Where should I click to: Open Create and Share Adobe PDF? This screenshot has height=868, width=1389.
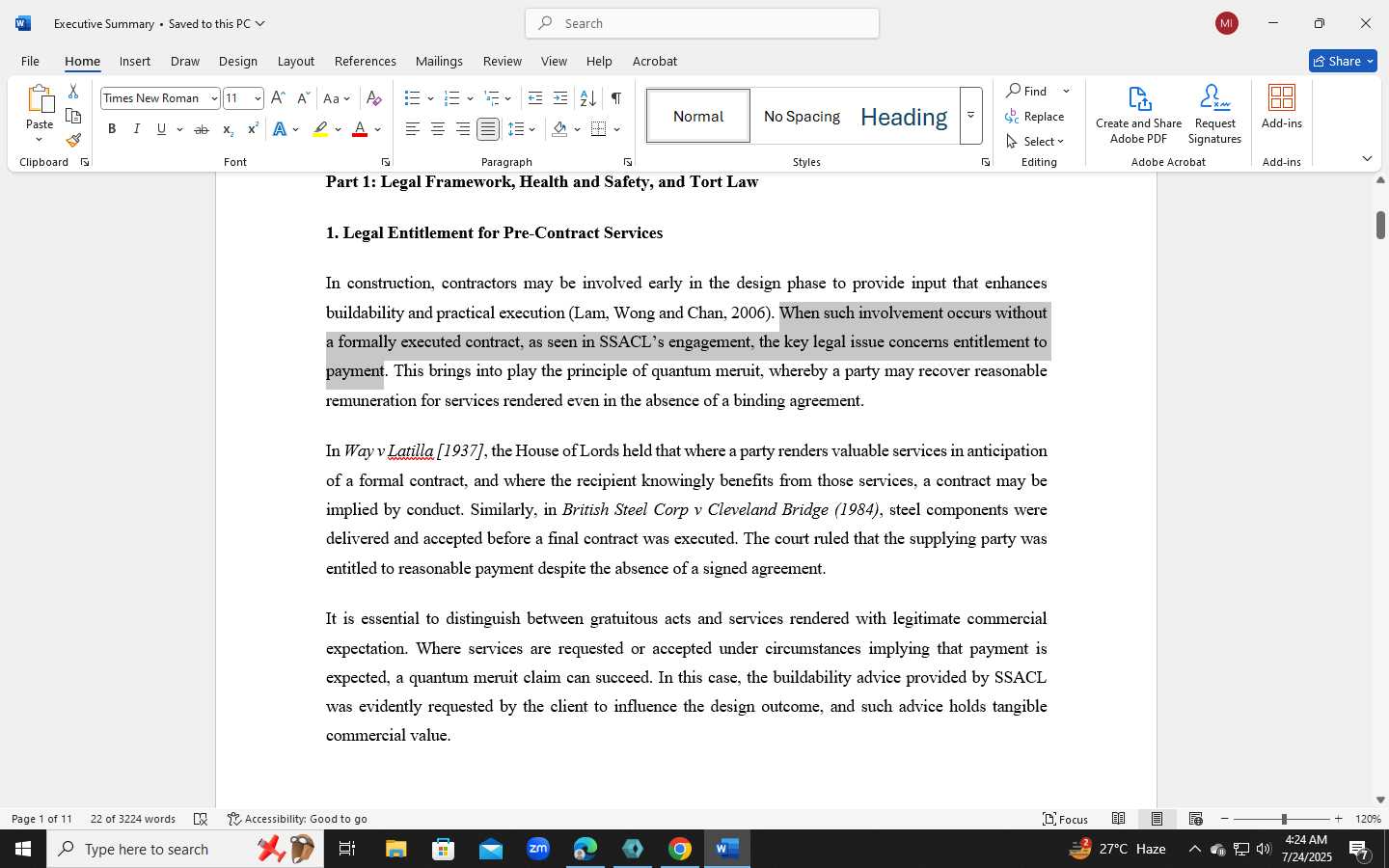1139,115
